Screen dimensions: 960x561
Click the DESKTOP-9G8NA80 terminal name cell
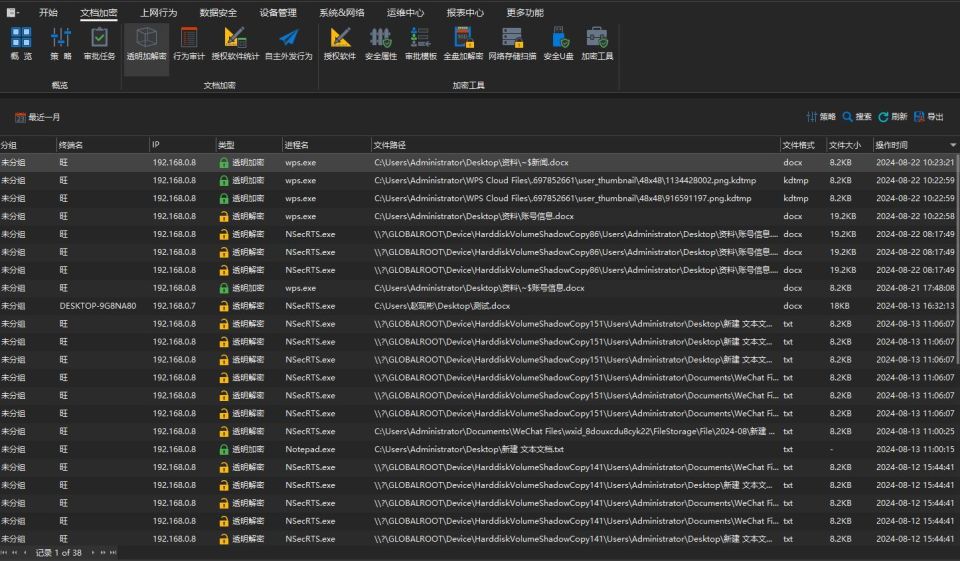[98, 306]
